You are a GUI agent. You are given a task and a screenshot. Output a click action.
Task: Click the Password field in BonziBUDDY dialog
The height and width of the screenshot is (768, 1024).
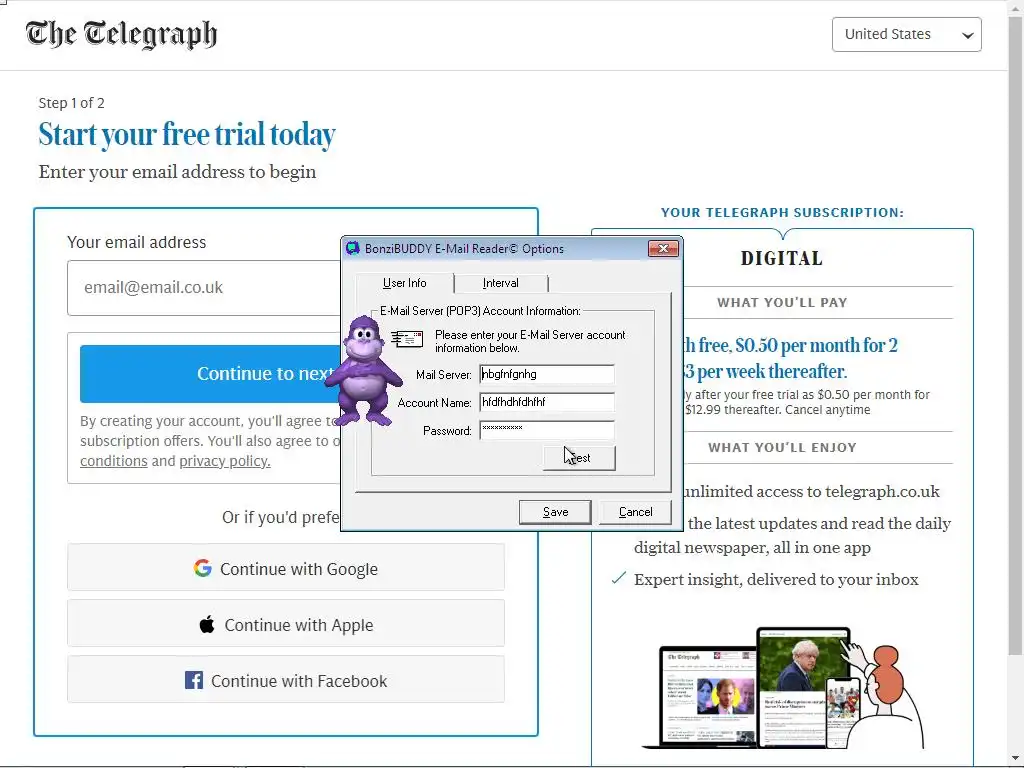click(x=547, y=430)
